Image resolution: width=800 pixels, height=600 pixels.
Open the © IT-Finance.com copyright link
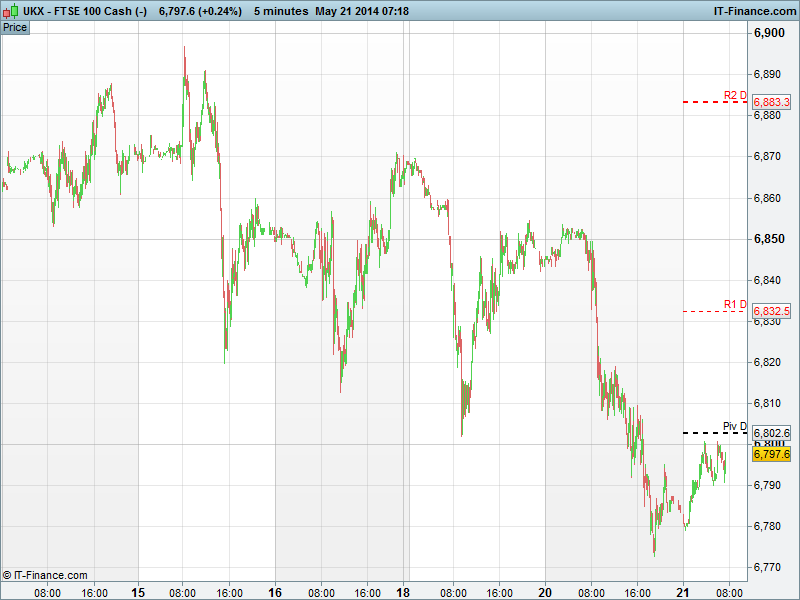pos(45,575)
